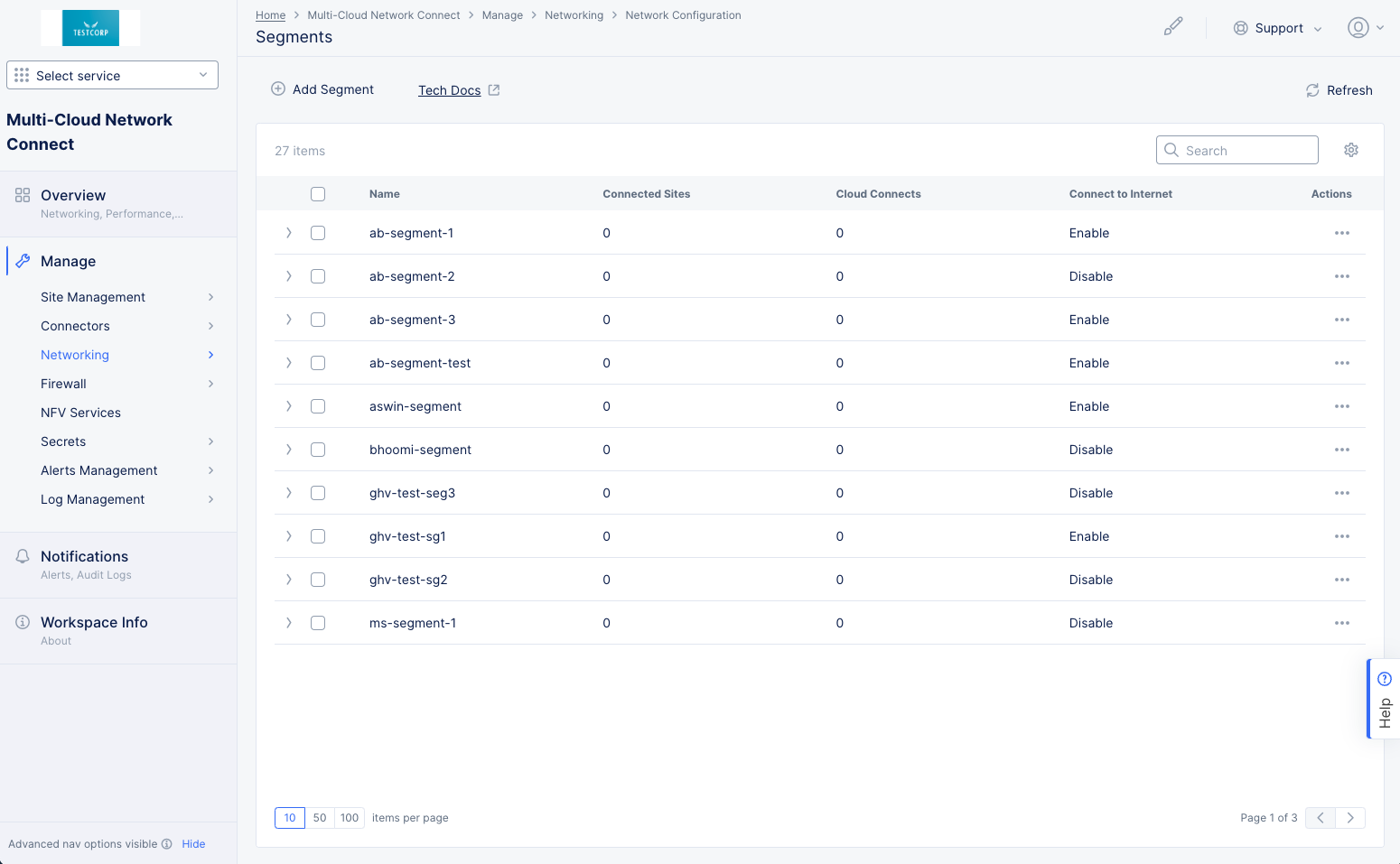Image resolution: width=1400 pixels, height=864 pixels.
Task: Click the Add Segment button
Action: [x=322, y=89]
